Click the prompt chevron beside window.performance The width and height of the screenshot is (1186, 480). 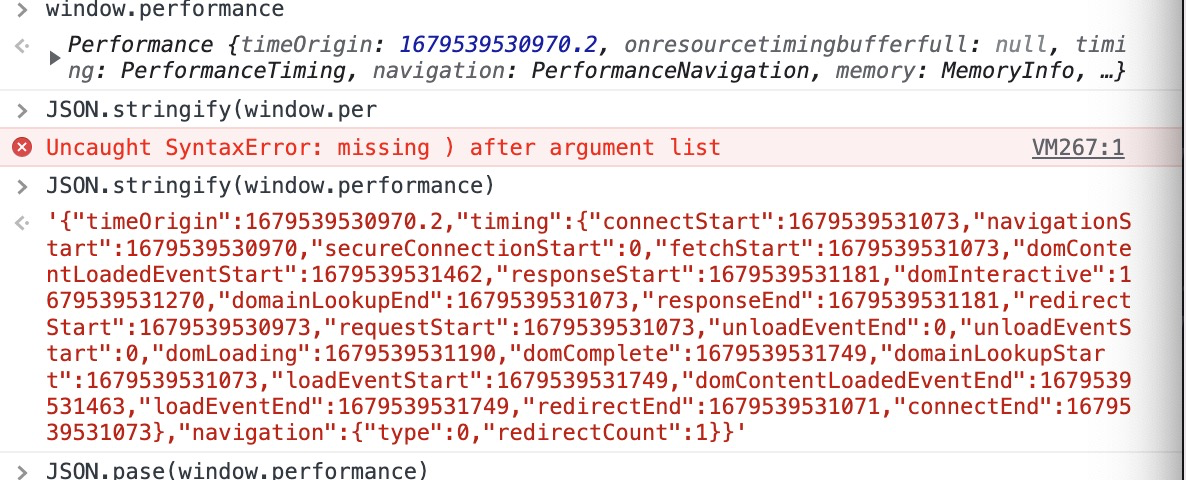click(x=21, y=10)
